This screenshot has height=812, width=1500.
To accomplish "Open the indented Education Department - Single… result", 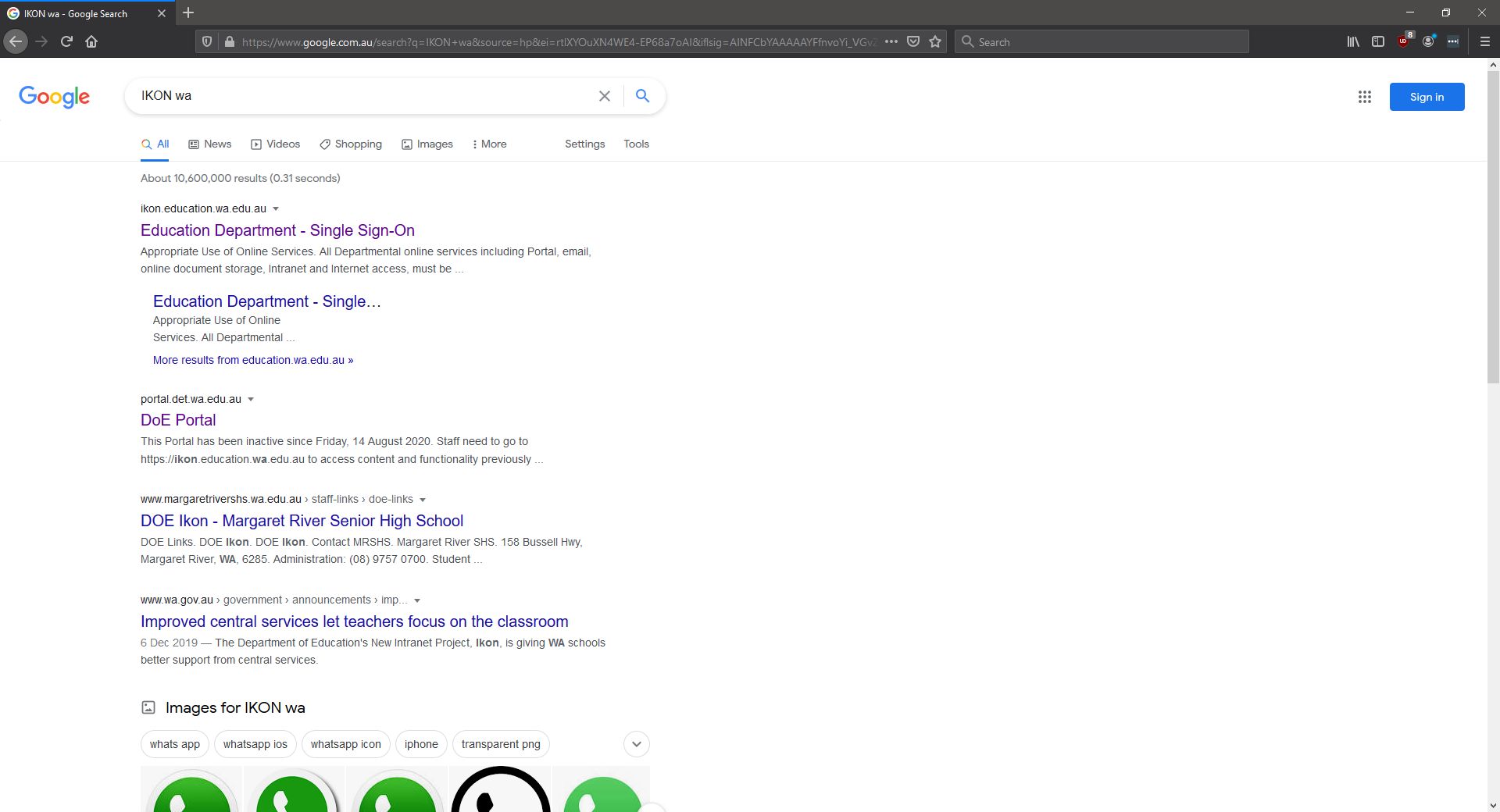I will pyautogui.click(x=267, y=301).
